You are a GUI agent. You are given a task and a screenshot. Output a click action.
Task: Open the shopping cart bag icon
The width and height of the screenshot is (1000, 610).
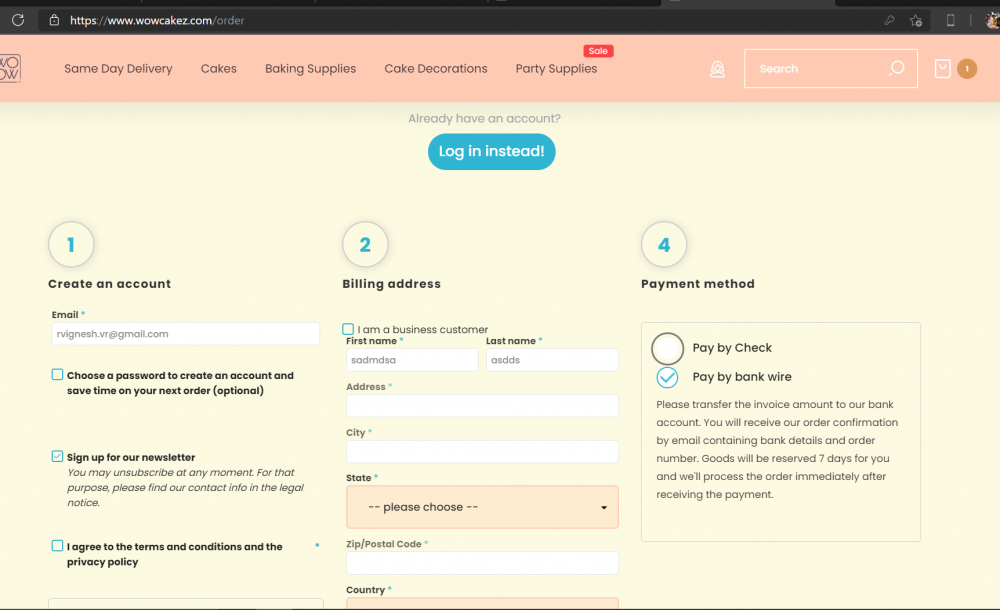941,68
